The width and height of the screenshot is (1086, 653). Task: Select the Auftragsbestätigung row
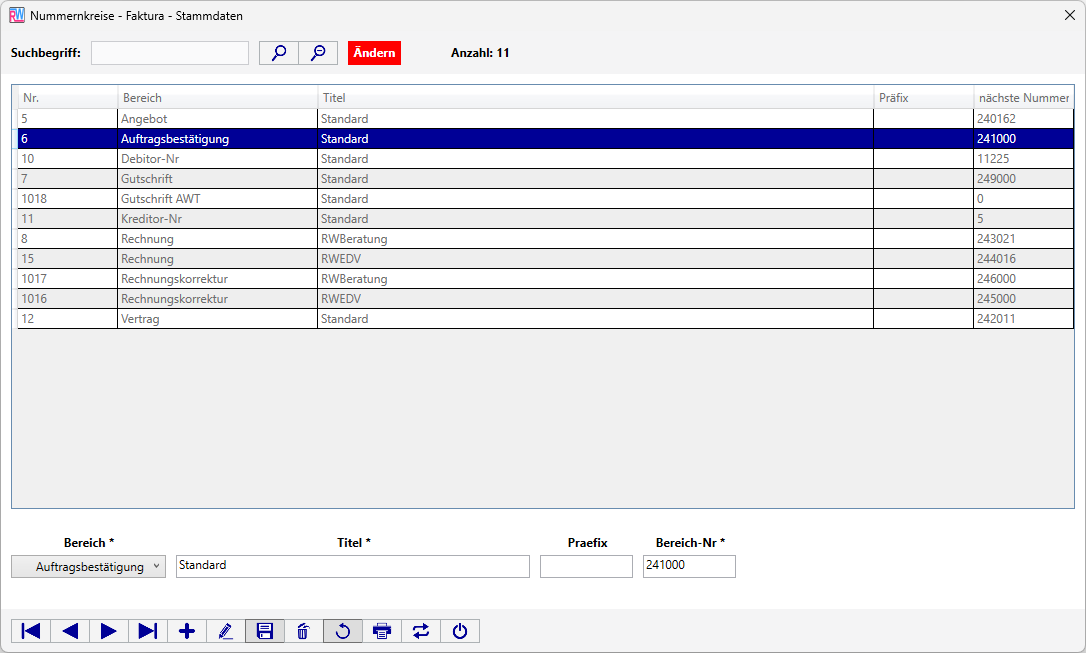(546, 138)
